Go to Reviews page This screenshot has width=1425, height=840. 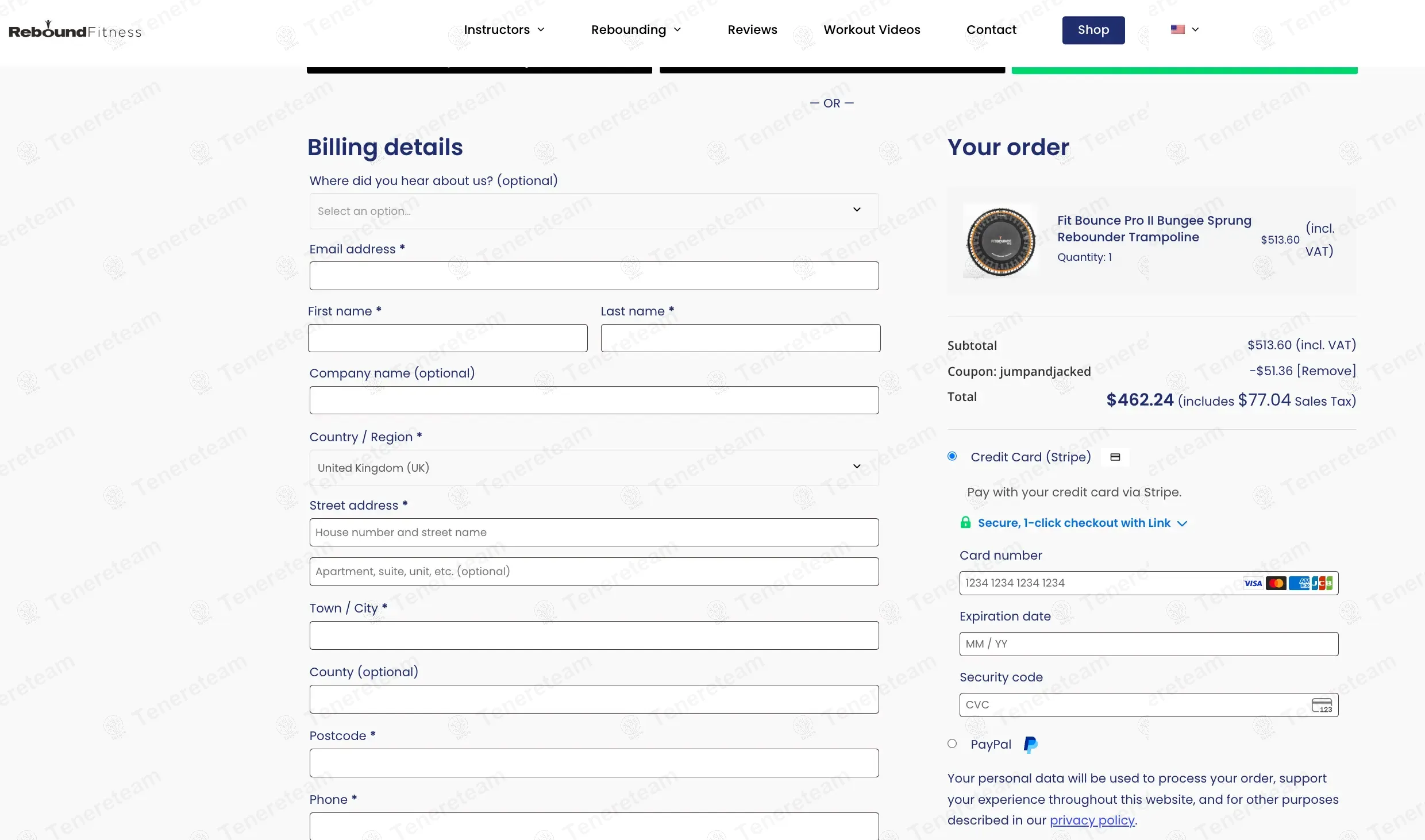[x=752, y=30]
